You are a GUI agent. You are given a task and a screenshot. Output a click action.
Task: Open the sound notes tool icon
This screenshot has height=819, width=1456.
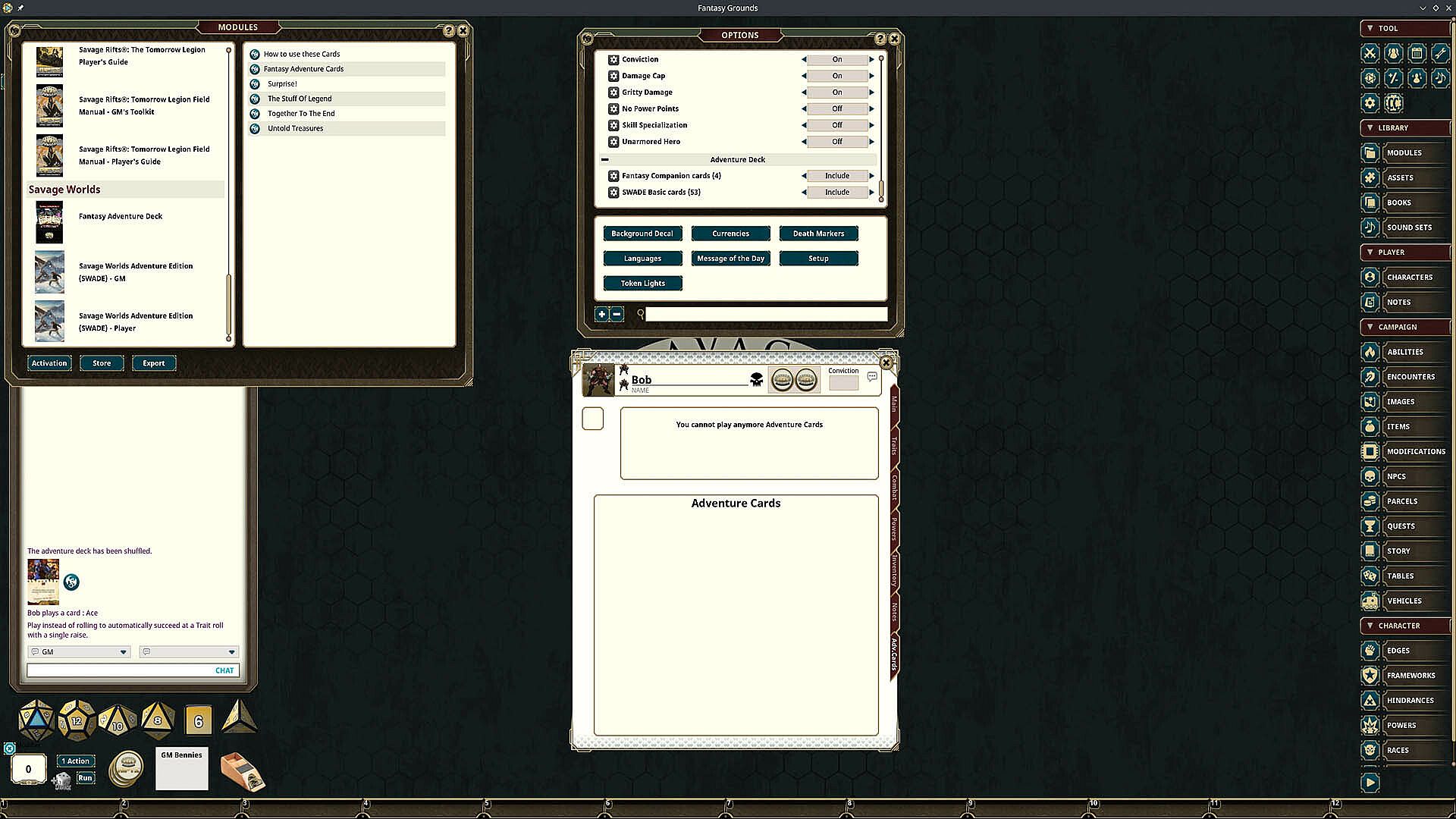(1439, 77)
